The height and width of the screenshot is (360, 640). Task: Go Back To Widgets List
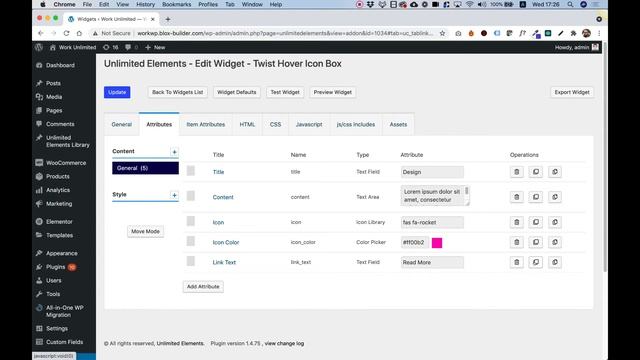tap(178, 92)
